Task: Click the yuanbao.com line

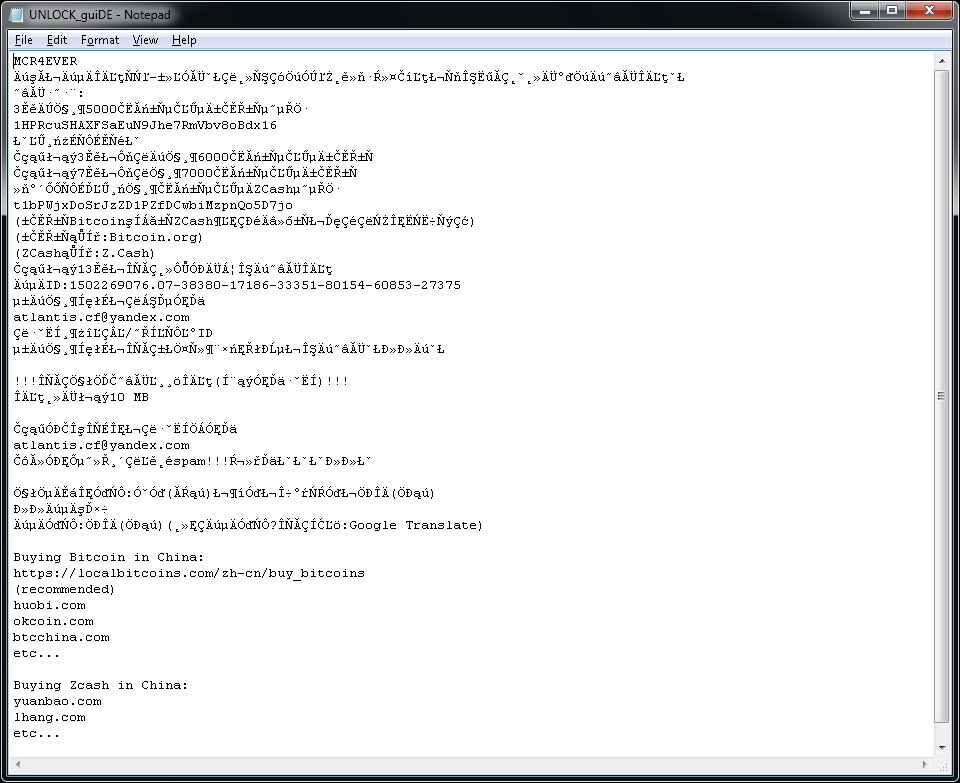Action: 58,701
